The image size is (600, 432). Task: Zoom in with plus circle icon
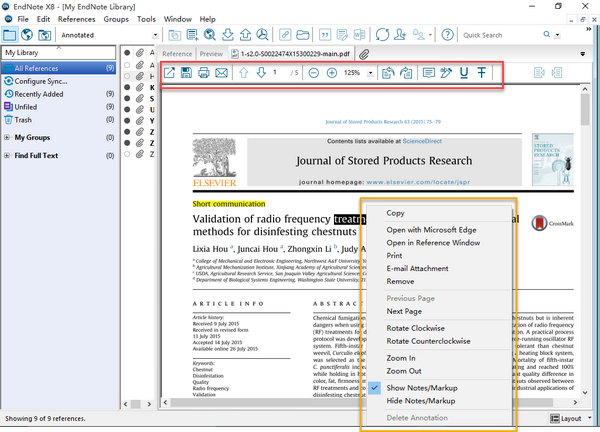(332, 73)
